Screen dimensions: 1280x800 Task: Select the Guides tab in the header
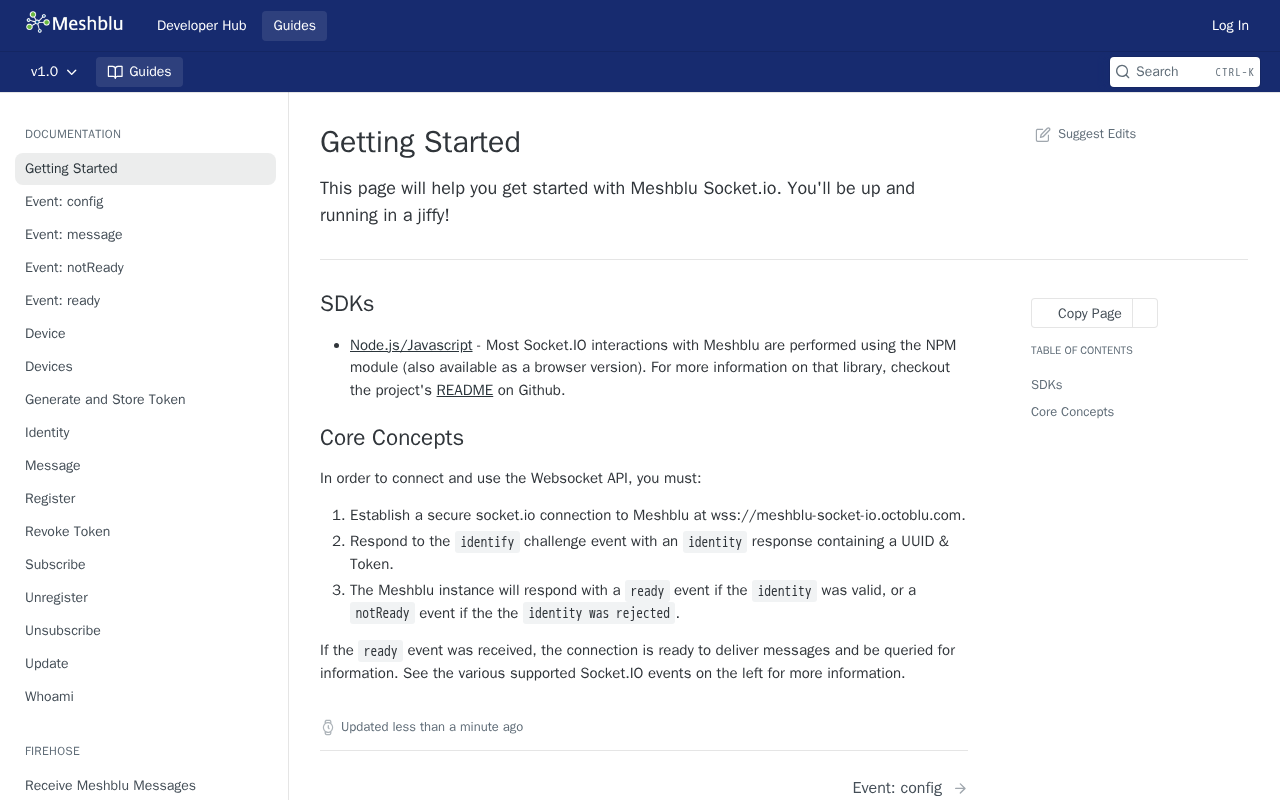[294, 26]
